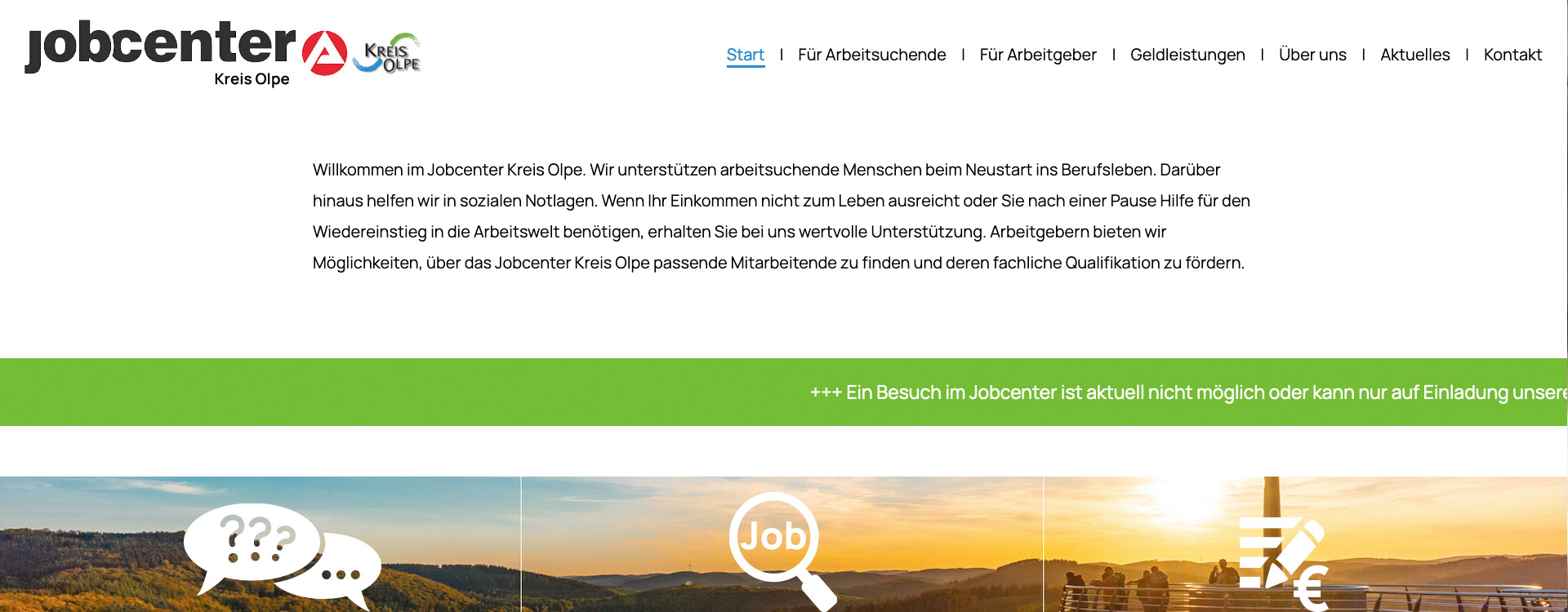Open the Kontakt page

[1512, 55]
